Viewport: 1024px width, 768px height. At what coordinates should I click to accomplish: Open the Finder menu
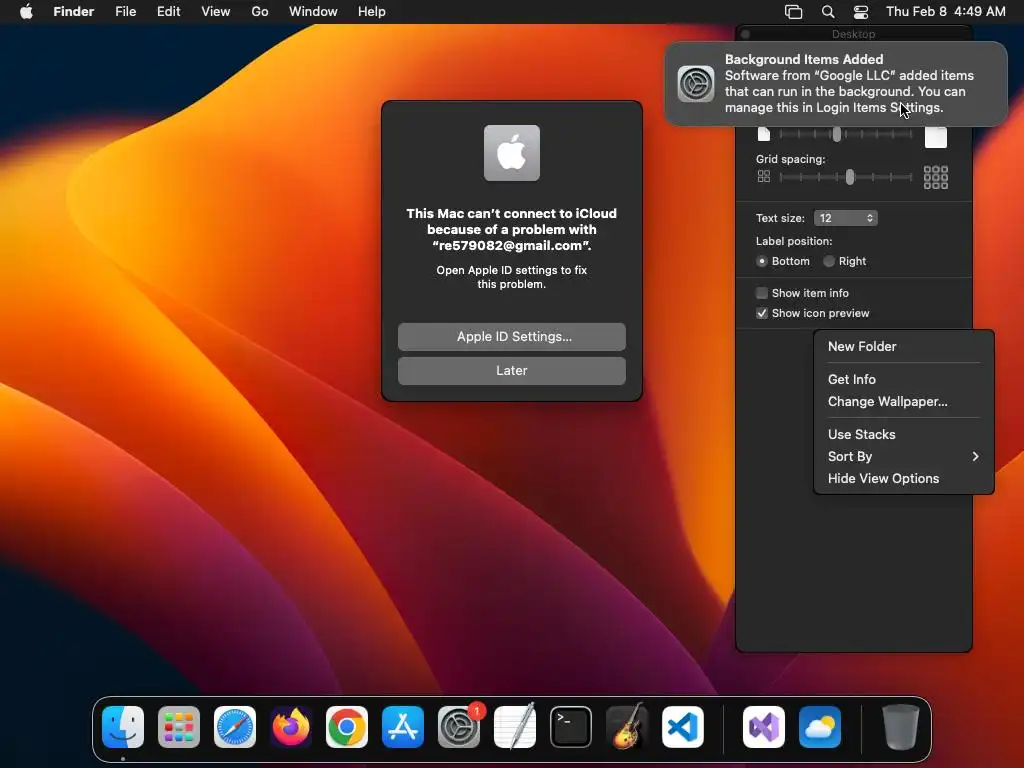coord(74,12)
